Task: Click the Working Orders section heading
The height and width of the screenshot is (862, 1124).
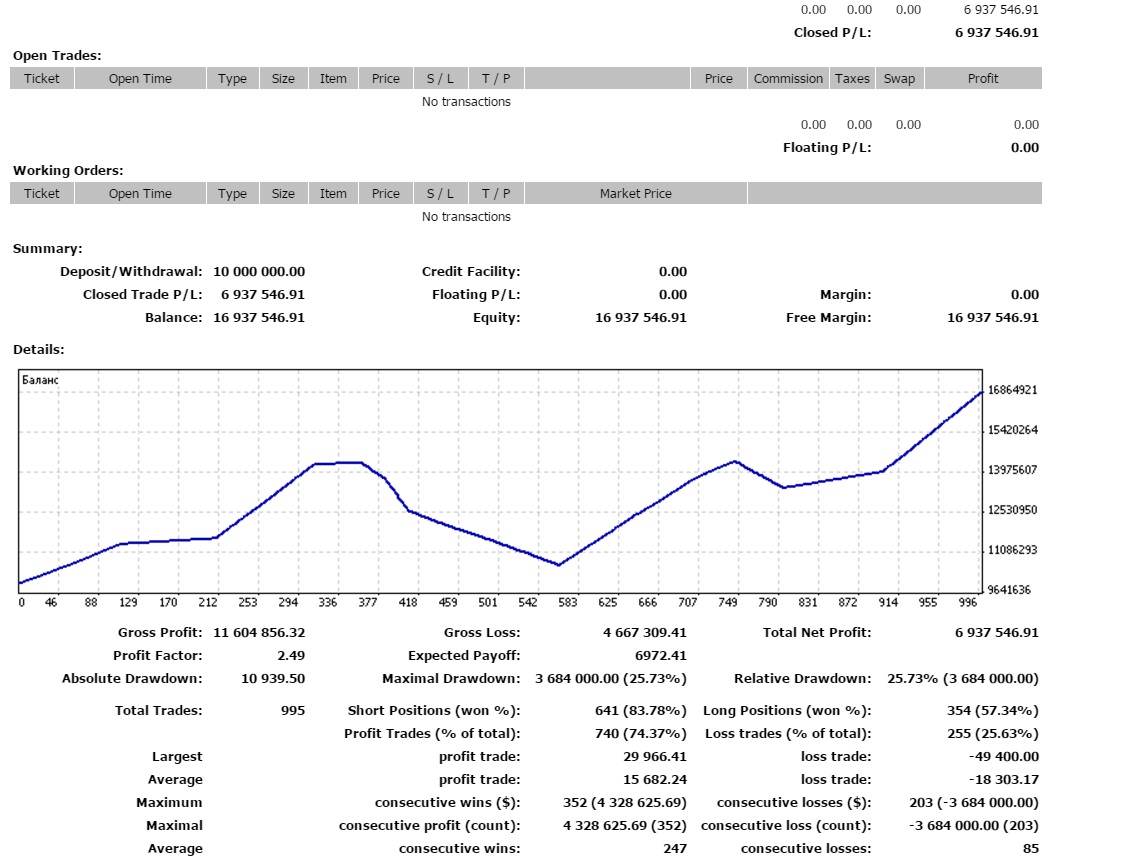Action: point(68,171)
